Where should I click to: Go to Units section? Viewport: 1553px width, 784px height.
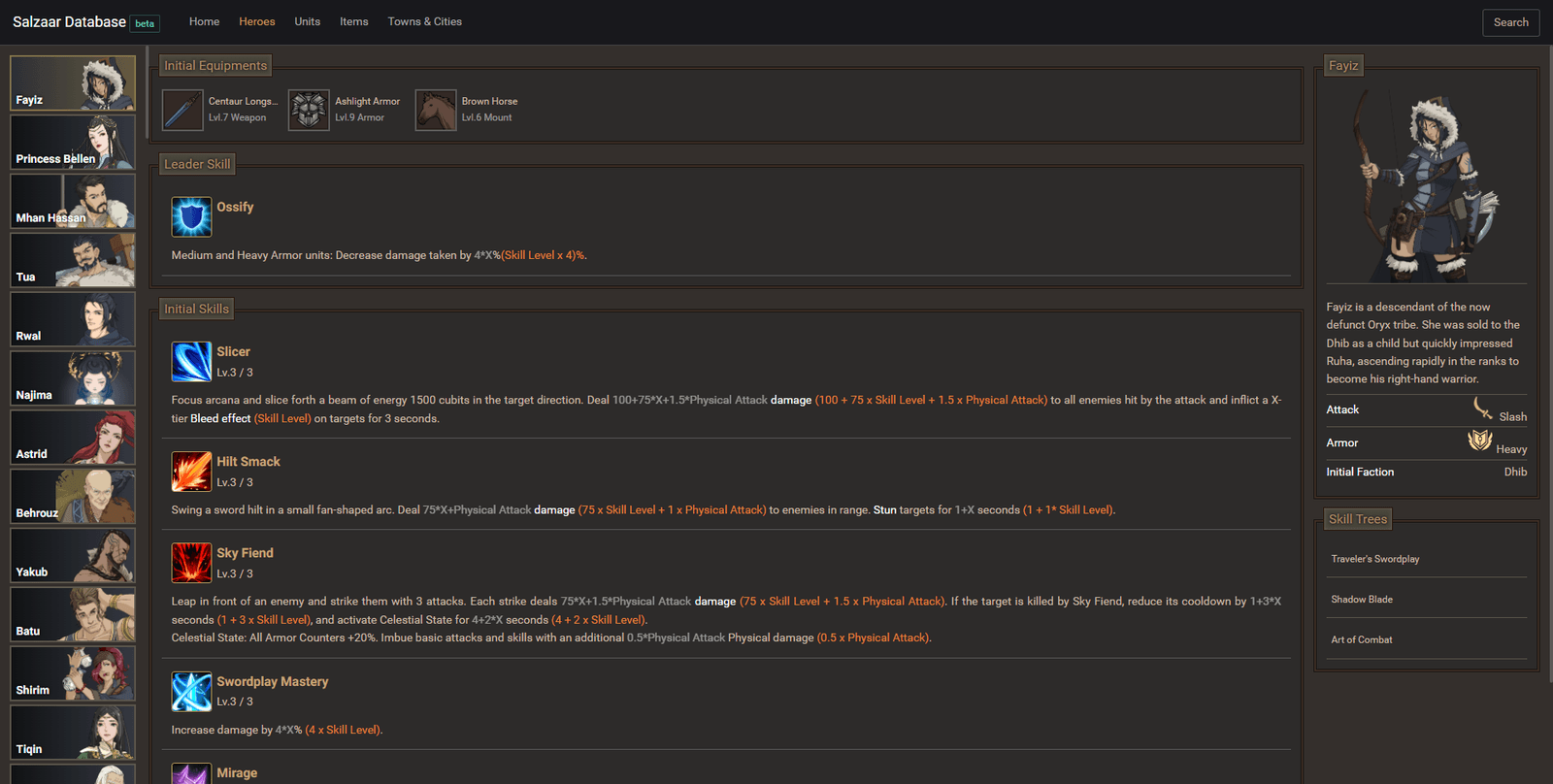(308, 21)
